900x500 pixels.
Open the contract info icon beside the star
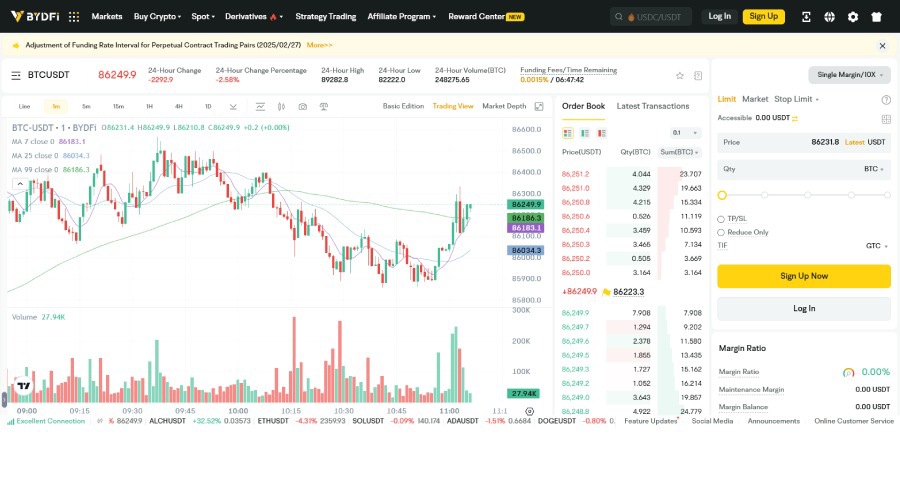pos(698,76)
